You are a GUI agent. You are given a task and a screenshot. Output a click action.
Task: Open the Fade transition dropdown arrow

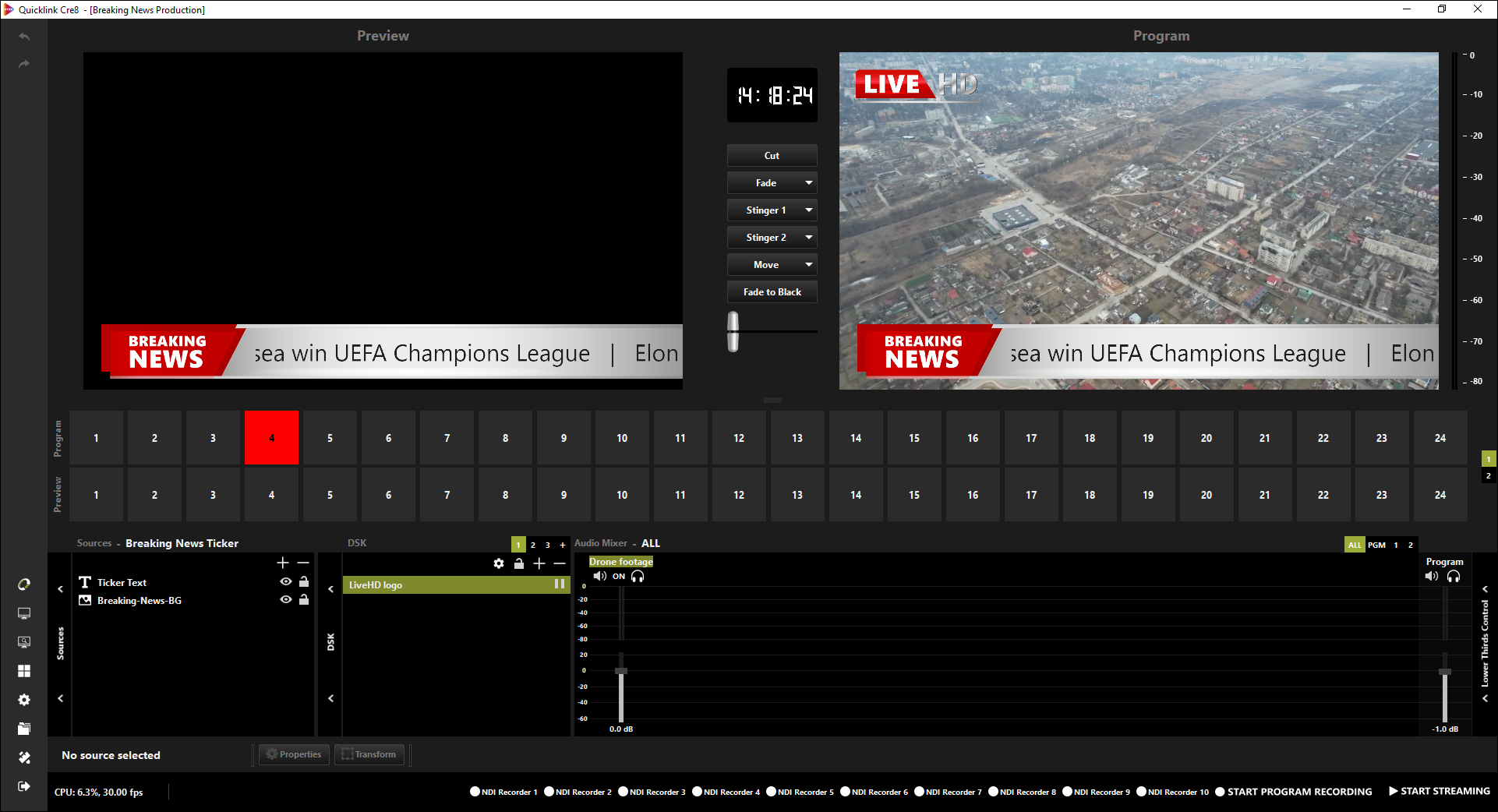pos(809,183)
